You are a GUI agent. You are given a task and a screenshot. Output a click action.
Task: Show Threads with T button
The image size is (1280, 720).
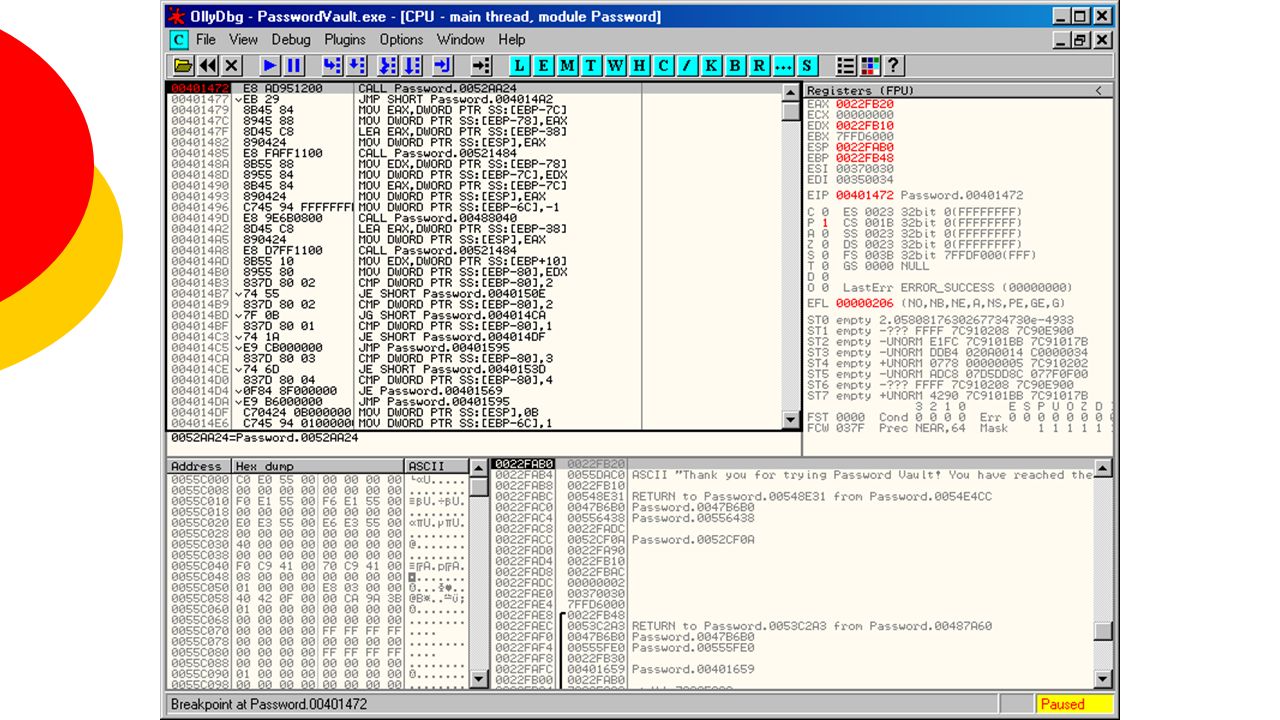(591, 66)
